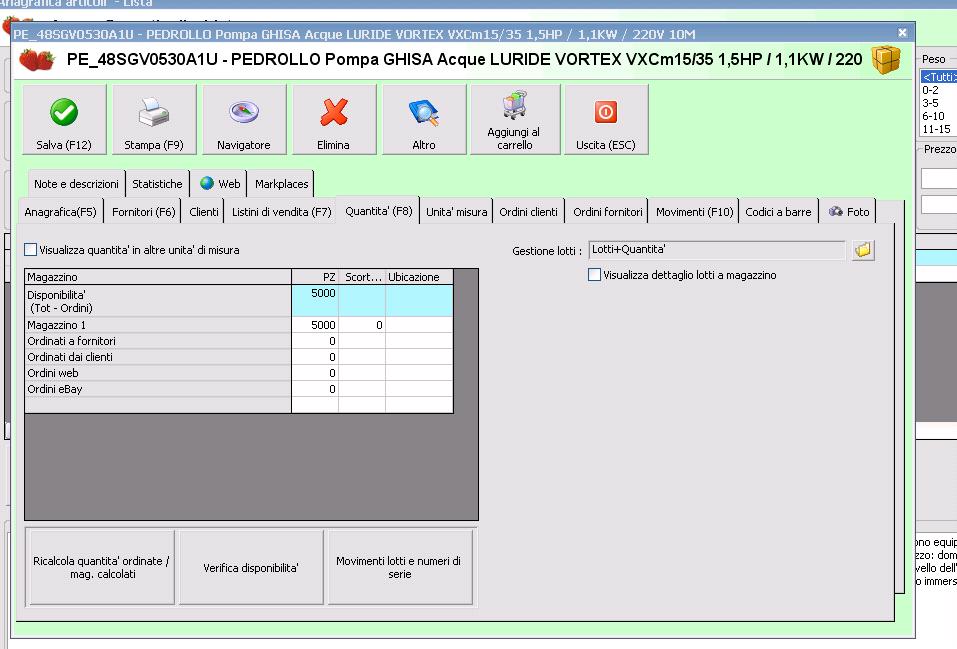957x649 pixels.
Task: Open the Statistiche tab
Action: pyautogui.click(x=157, y=184)
